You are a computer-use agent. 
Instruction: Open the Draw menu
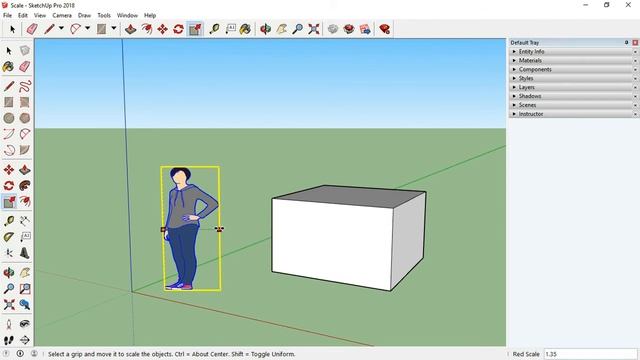84,16
